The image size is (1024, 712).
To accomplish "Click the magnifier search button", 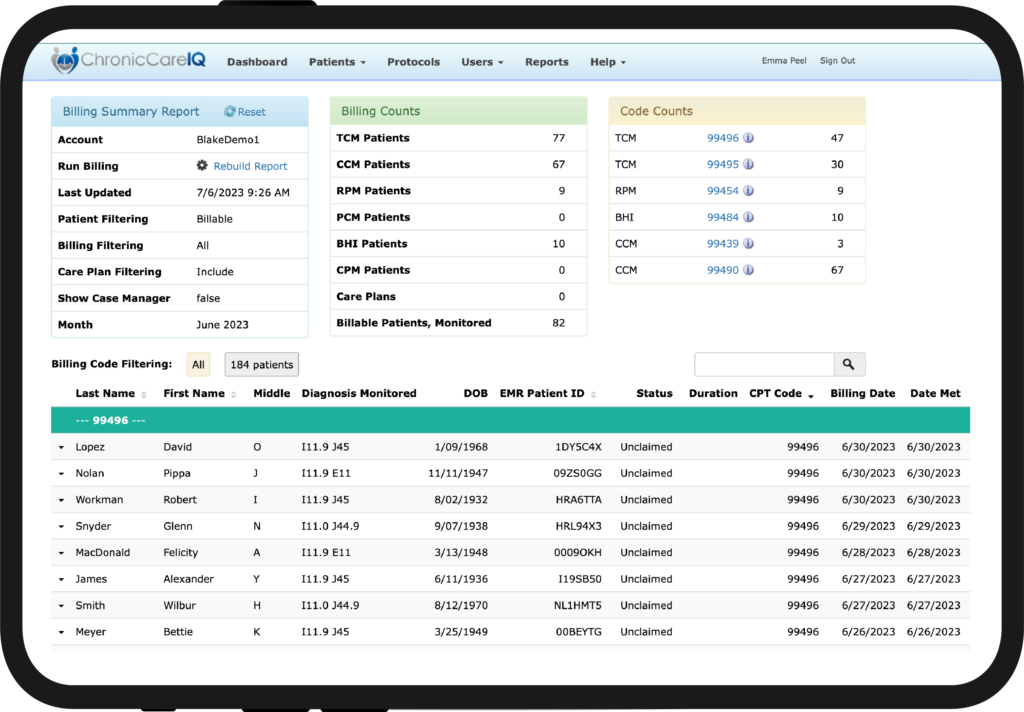I will (849, 364).
